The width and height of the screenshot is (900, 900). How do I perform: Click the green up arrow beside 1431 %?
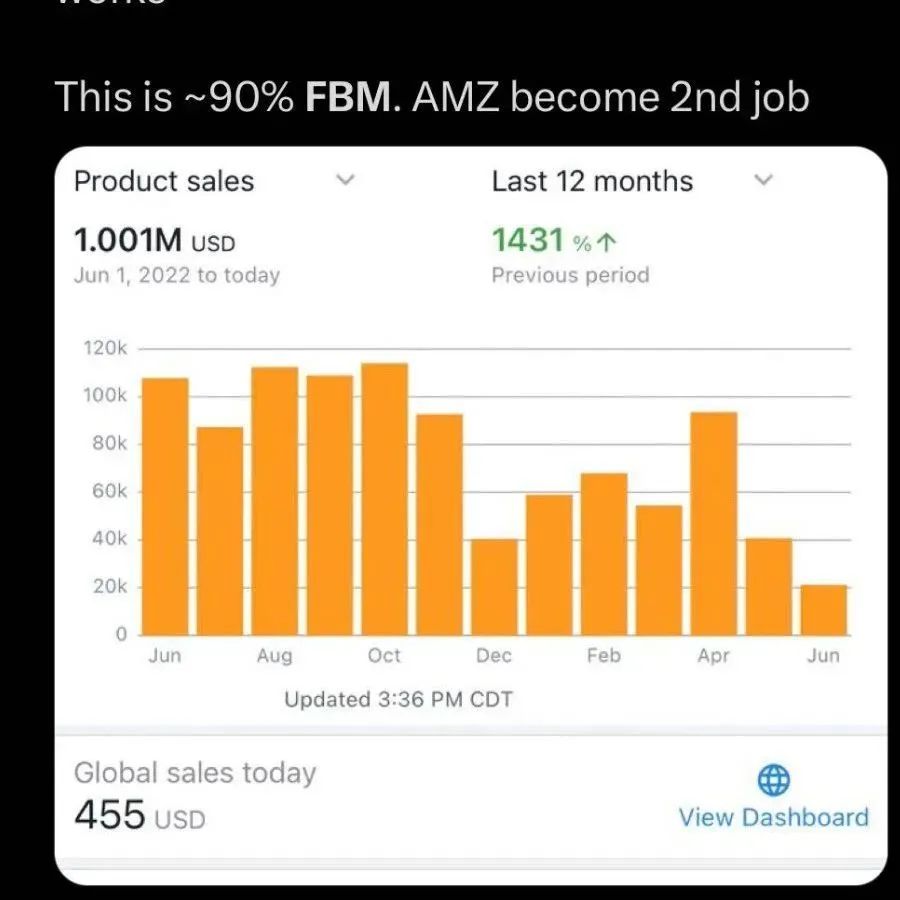coord(609,242)
